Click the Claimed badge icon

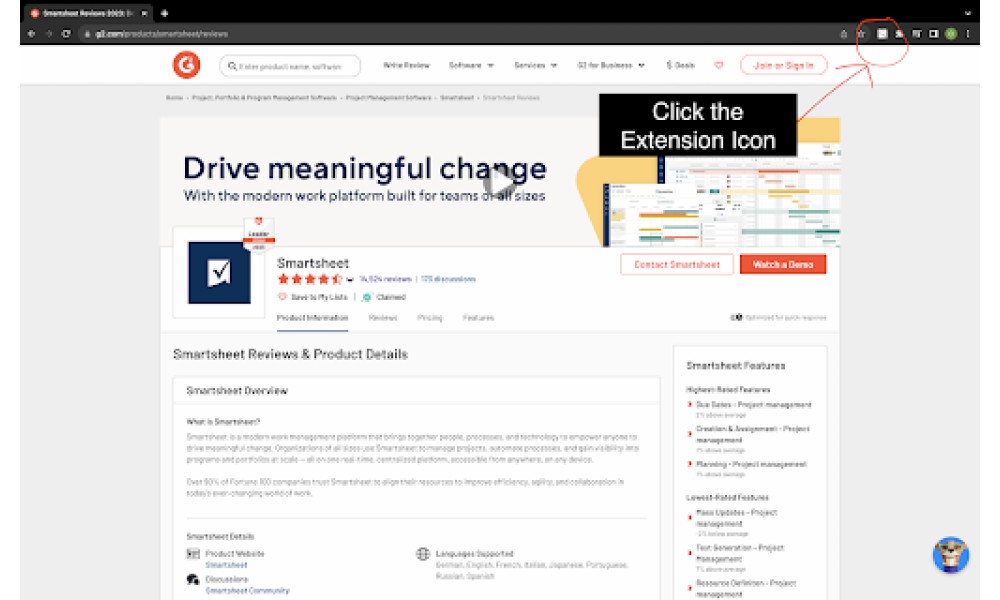[367, 297]
